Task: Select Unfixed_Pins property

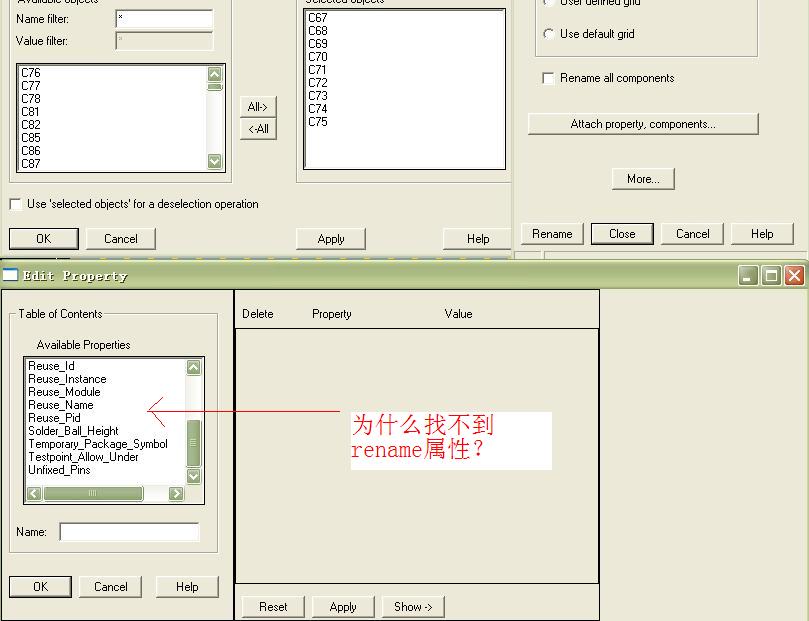Action: coord(59,470)
